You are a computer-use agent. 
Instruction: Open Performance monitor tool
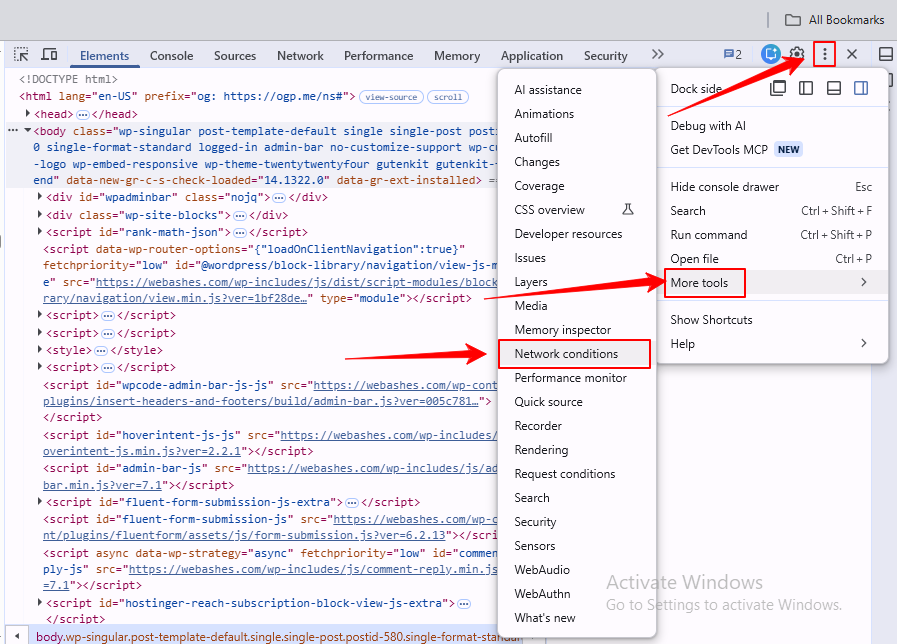[x=577, y=378]
